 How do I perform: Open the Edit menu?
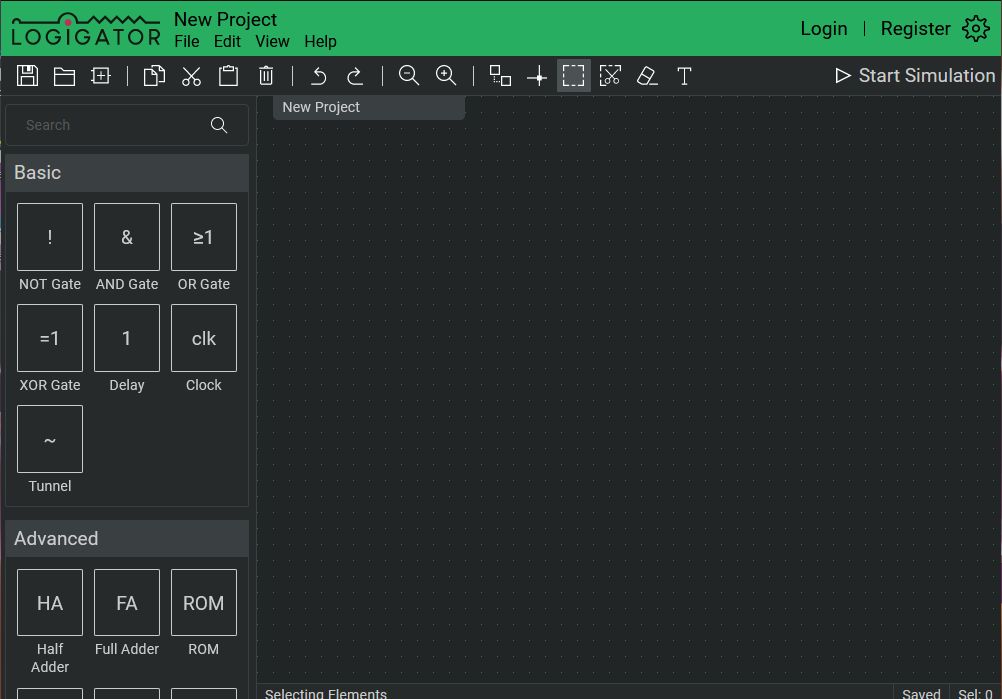tap(227, 41)
